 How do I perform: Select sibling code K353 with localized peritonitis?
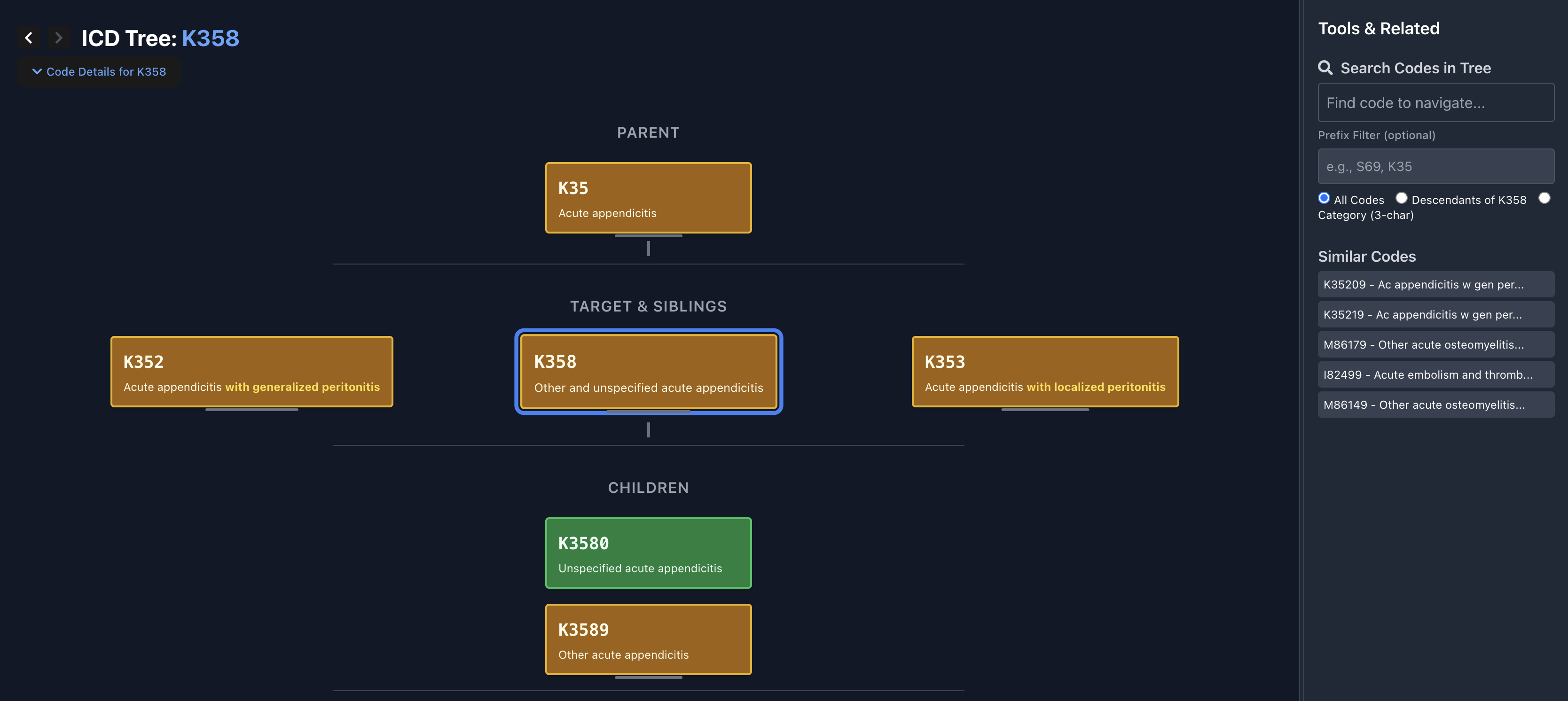coord(1045,372)
